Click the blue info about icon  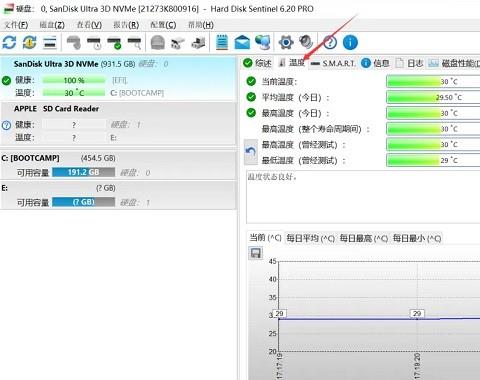[x=350, y=42]
